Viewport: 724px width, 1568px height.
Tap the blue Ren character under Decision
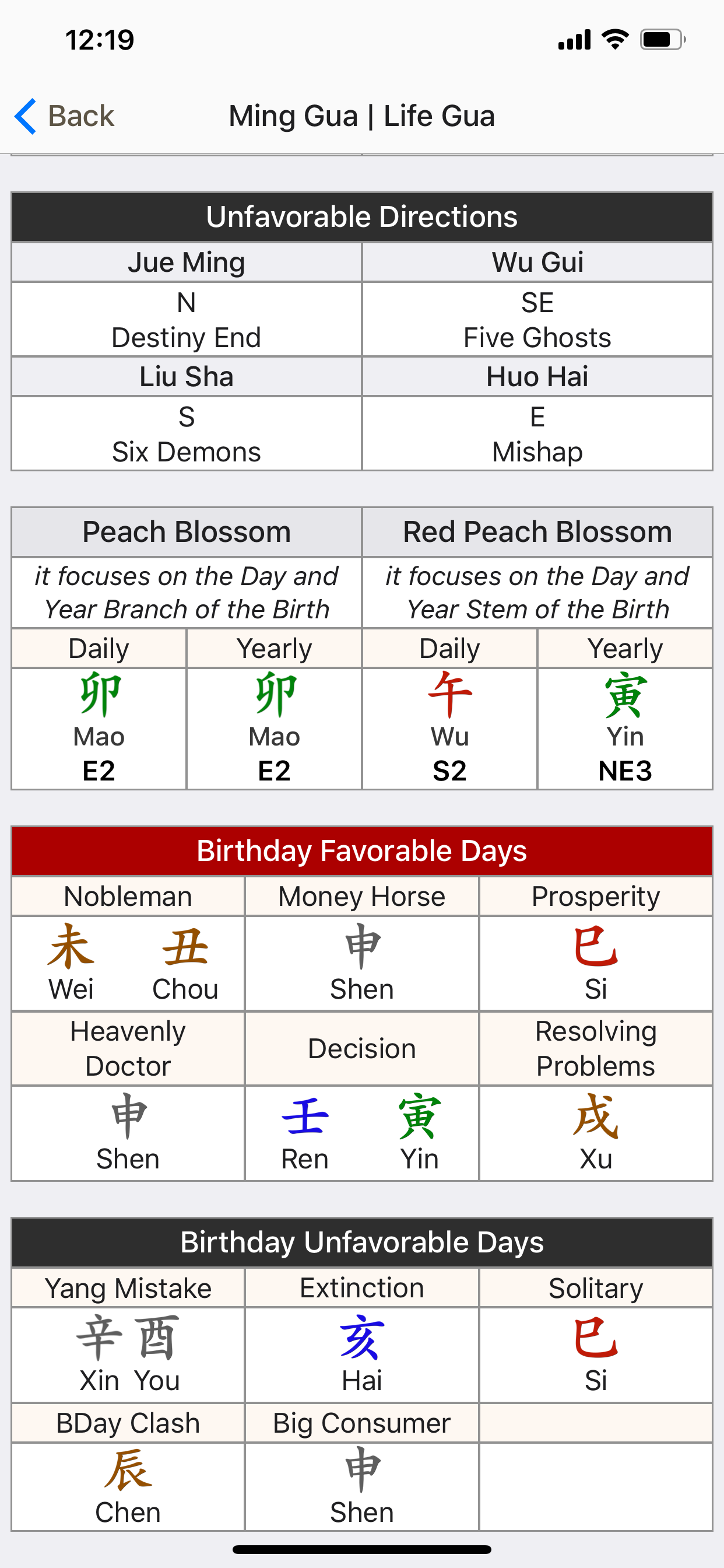(305, 1116)
